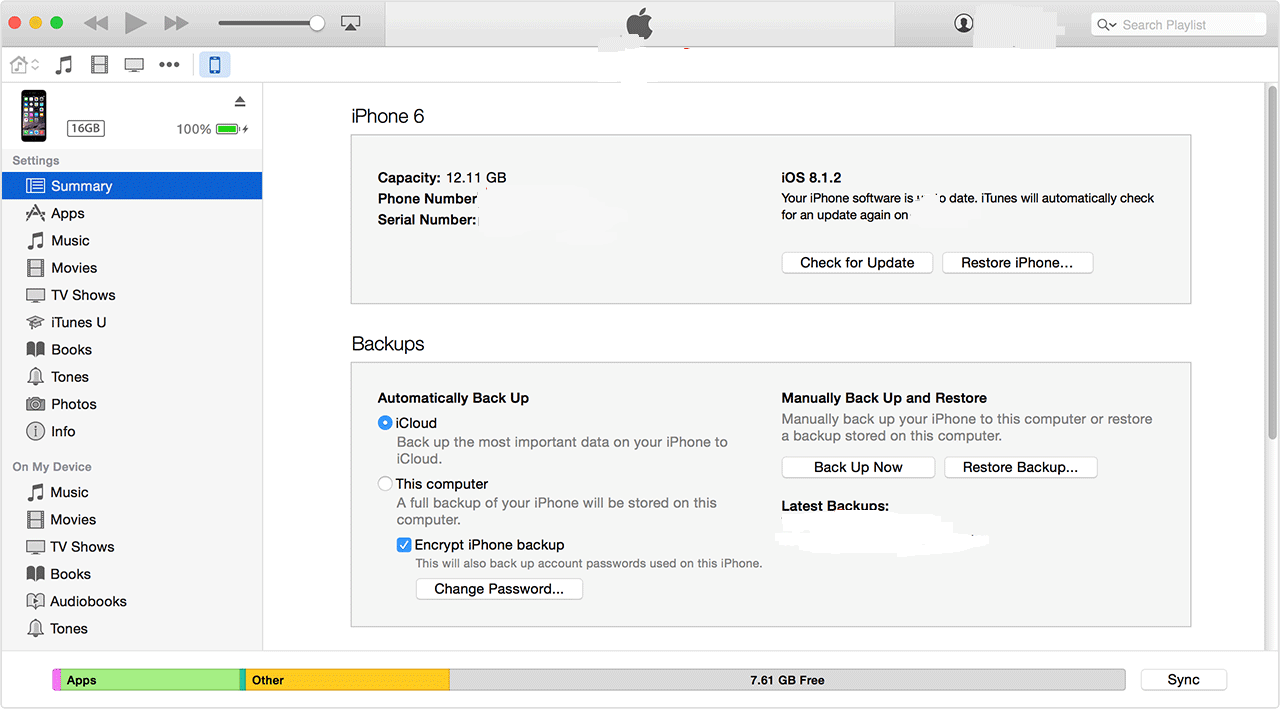Open the Movies library film icon

(99, 65)
